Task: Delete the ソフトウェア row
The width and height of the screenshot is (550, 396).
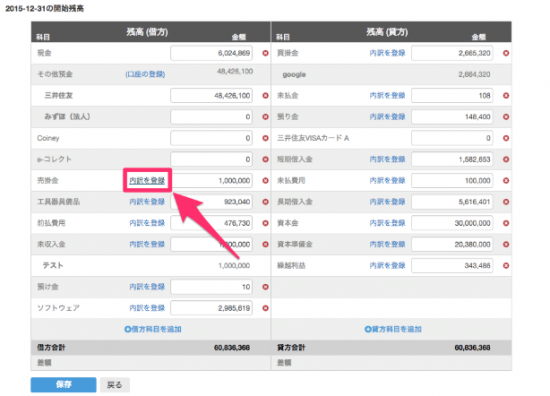Action: [x=266, y=308]
